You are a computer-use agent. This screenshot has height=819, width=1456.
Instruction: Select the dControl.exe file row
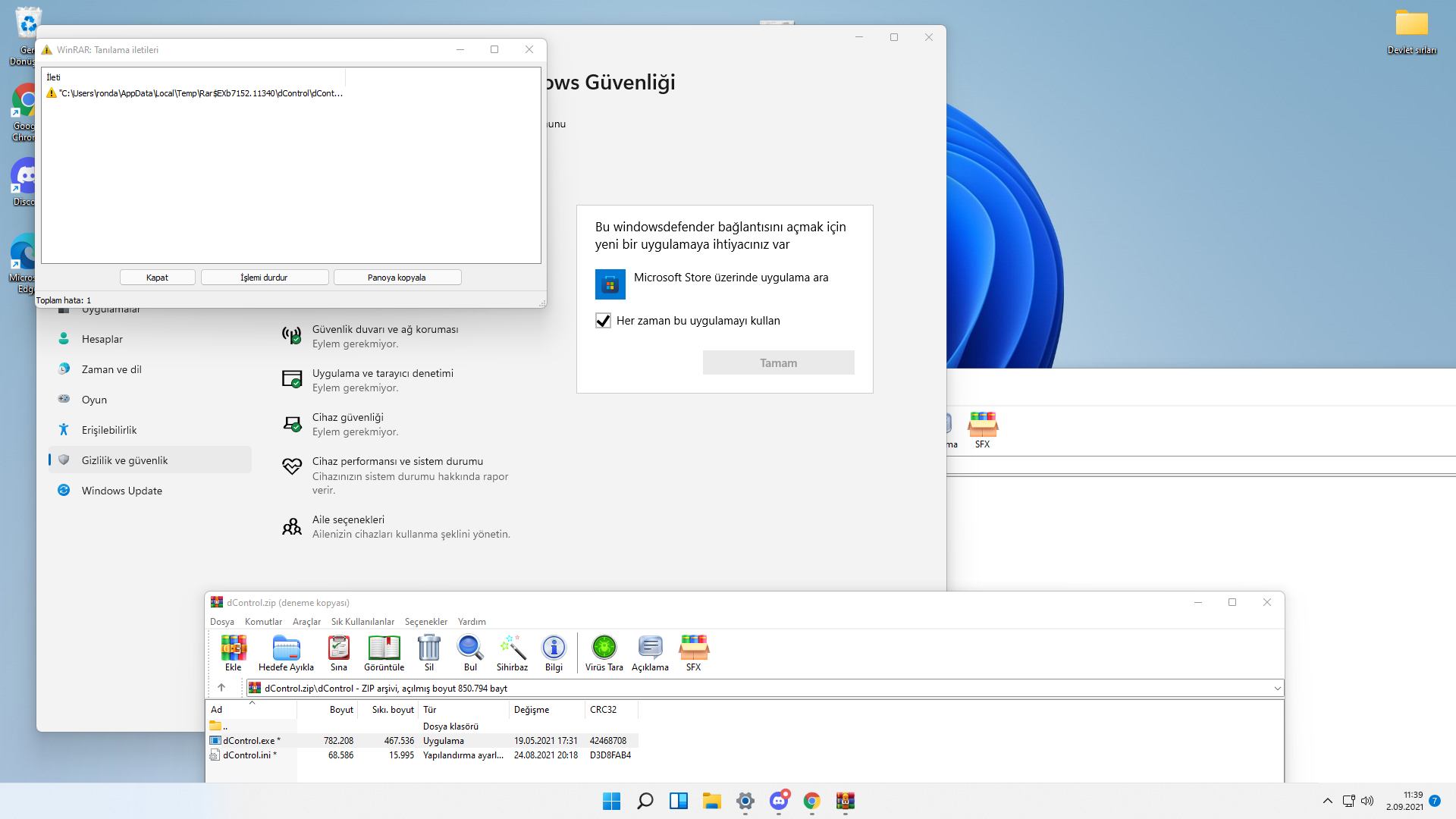[250, 741]
